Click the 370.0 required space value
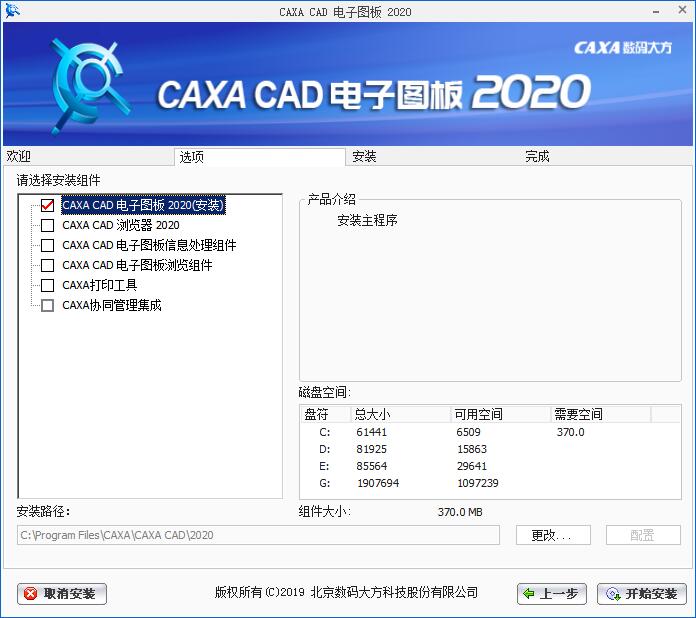 [x=570, y=432]
